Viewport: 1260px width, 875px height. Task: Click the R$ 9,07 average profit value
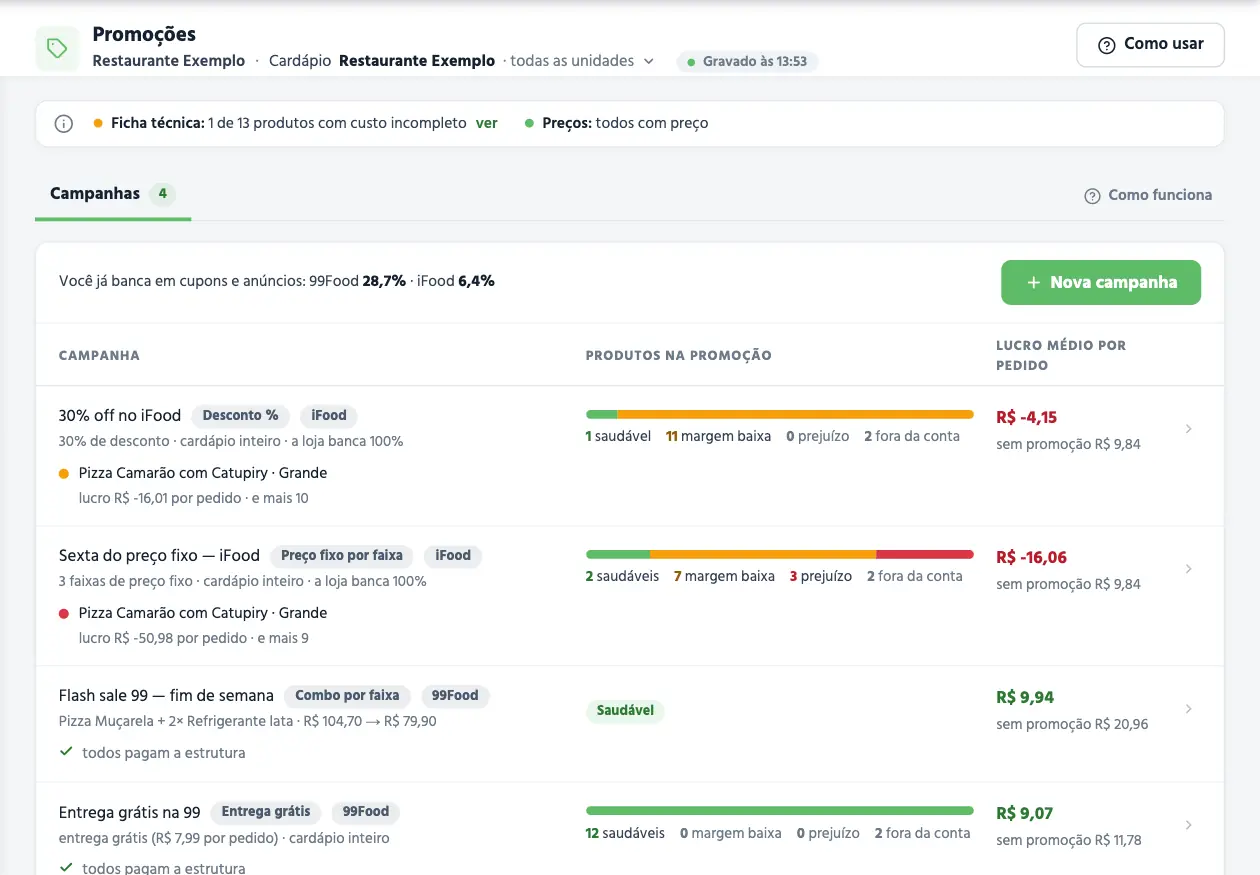click(x=1024, y=814)
